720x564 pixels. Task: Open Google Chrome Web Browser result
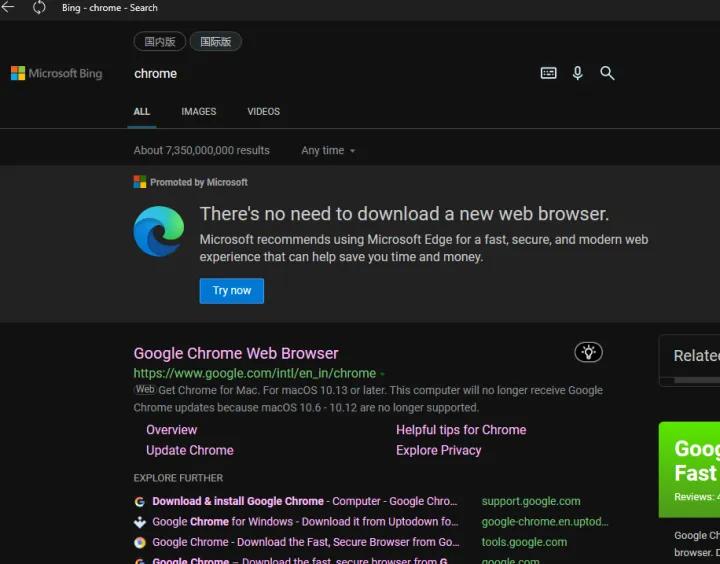coord(236,353)
